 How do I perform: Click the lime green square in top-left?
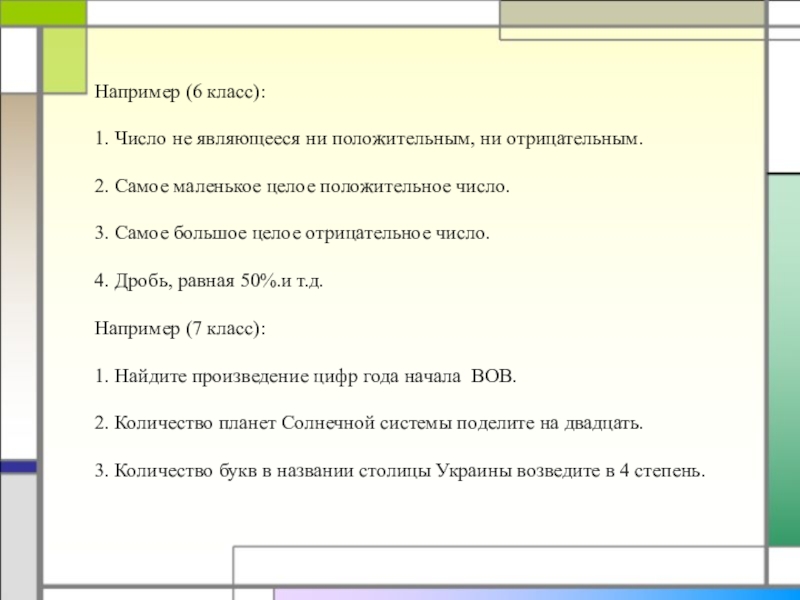coord(63,60)
